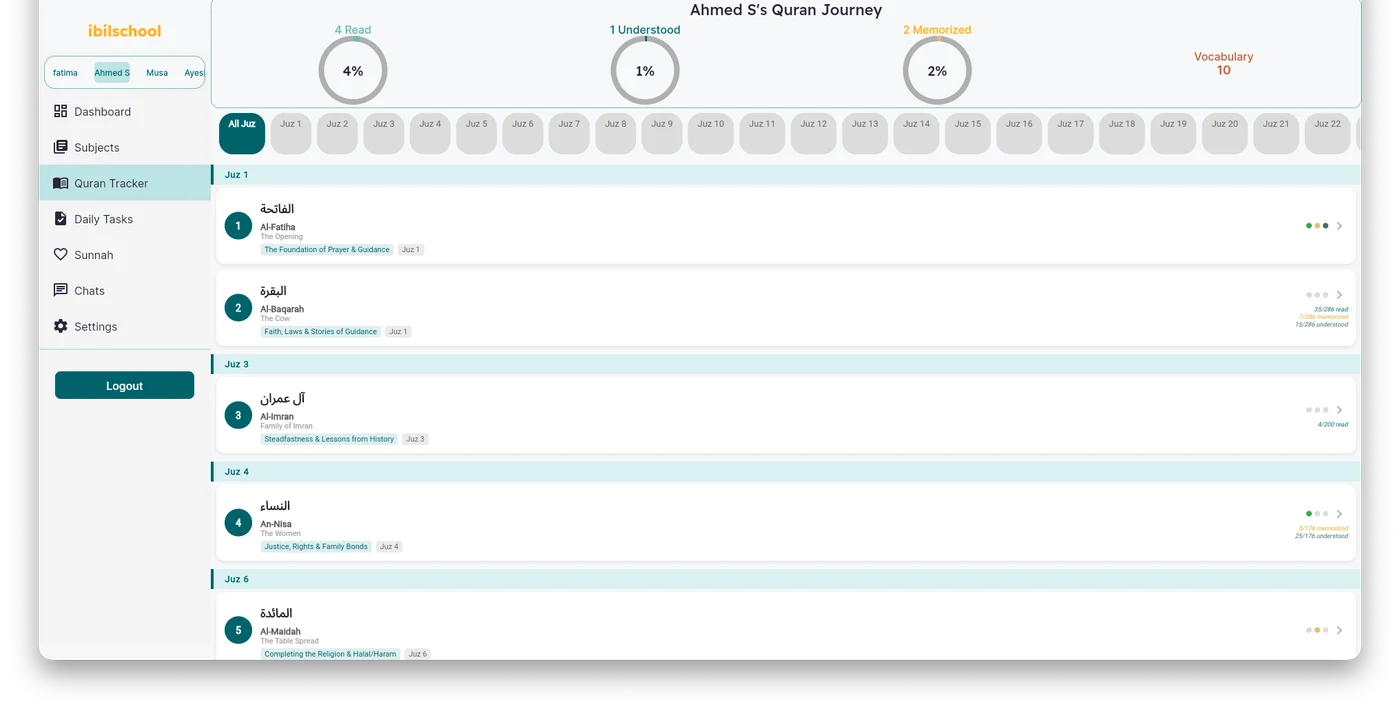Click '4/200 read' in Al-Imran row
Viewport: 1400px width, 711px height.
1332,424
